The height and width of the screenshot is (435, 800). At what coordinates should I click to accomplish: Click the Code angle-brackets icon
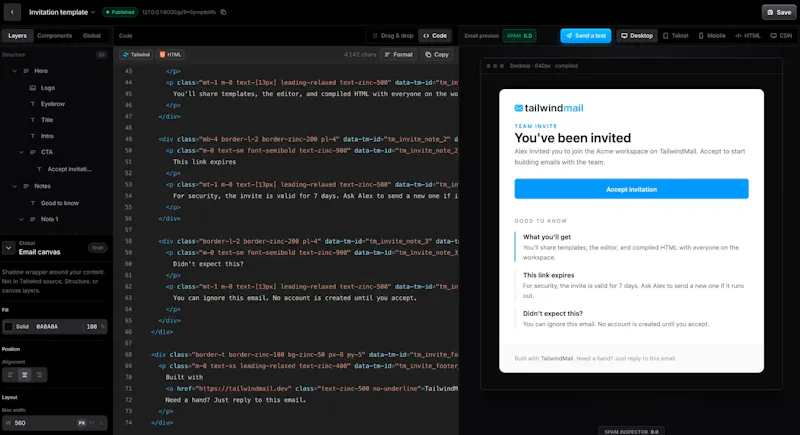[426, 36]
